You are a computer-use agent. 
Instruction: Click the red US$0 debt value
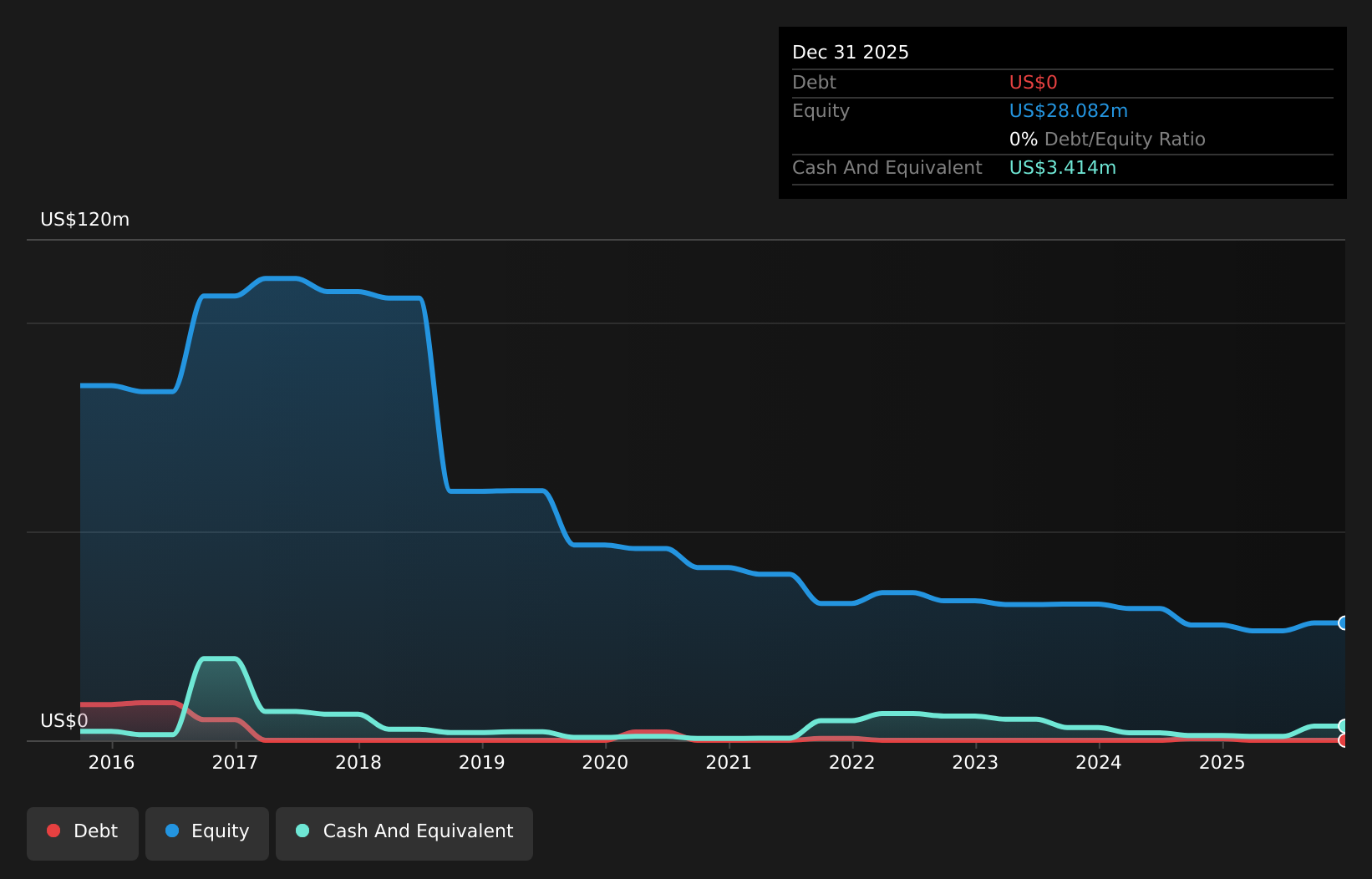1034,83
